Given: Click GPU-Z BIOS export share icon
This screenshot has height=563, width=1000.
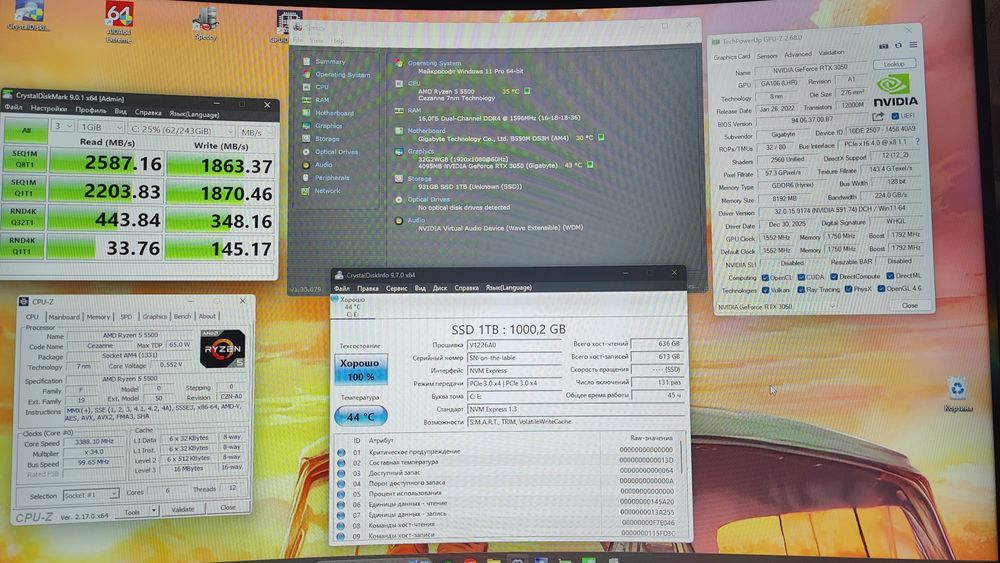Looking at the screenshot, I should (878, 116).
